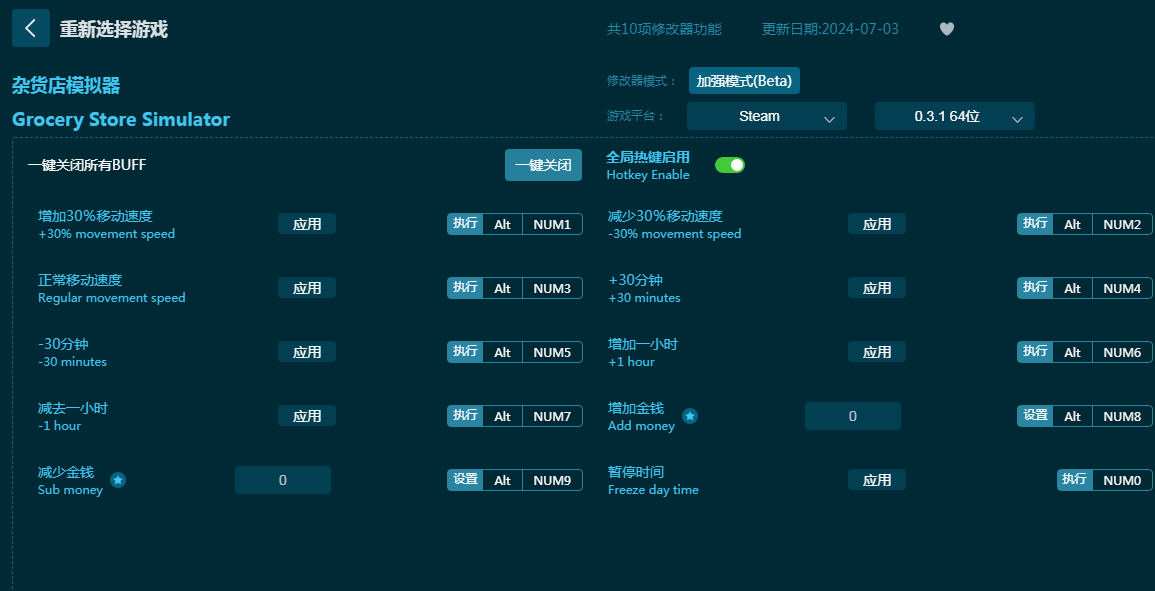The width and height of the screenshot is (1155, 591).
Task: Click the NUM5 hotkey box
Action: (552, 352)
